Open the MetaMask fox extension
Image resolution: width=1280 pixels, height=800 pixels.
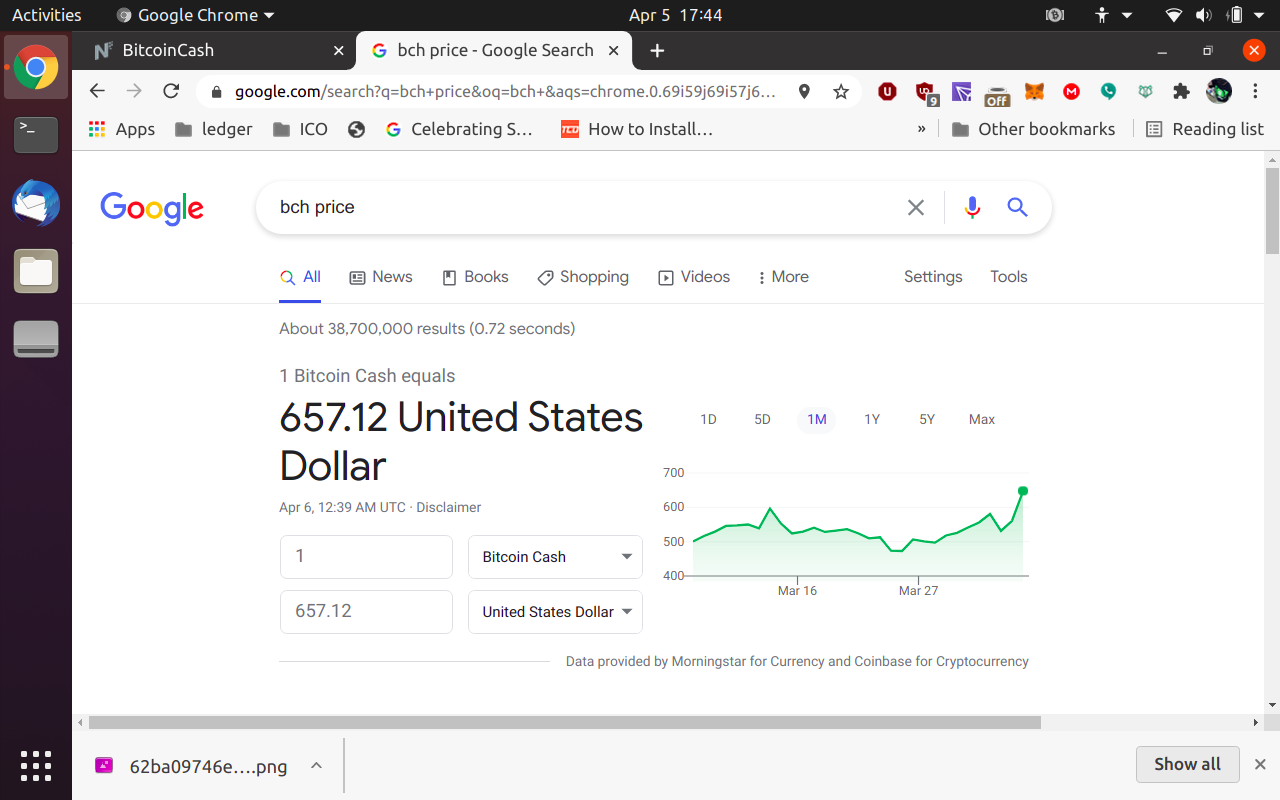(1036, 92)
